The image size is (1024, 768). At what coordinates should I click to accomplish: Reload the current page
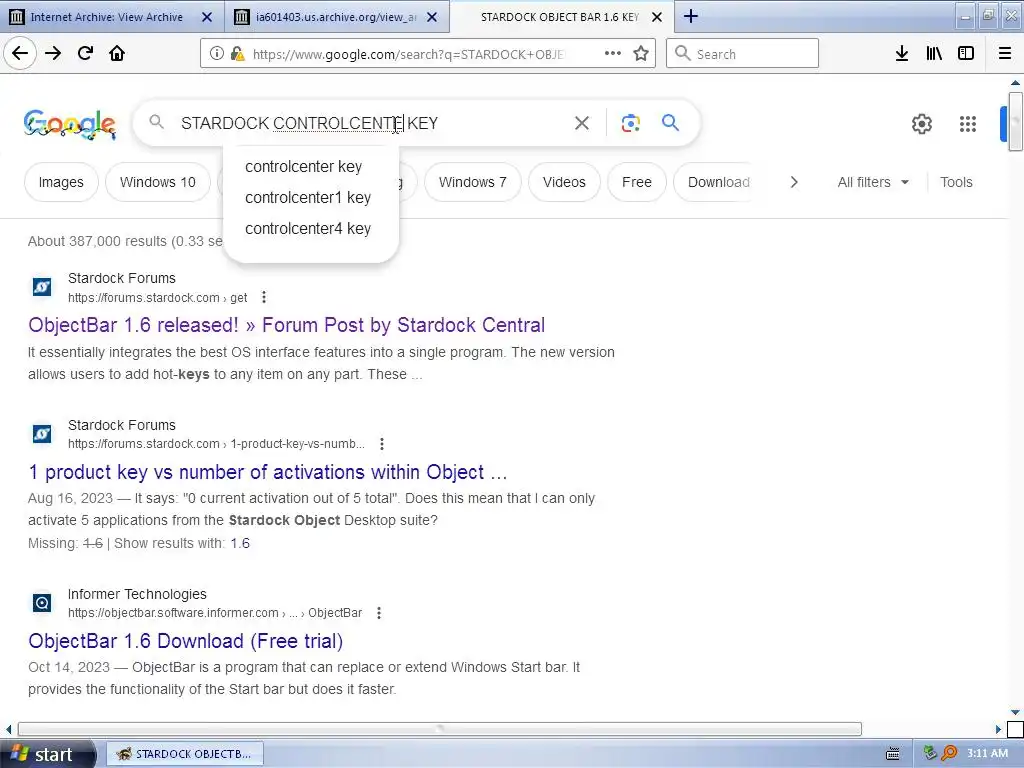[x=85, y=53]
